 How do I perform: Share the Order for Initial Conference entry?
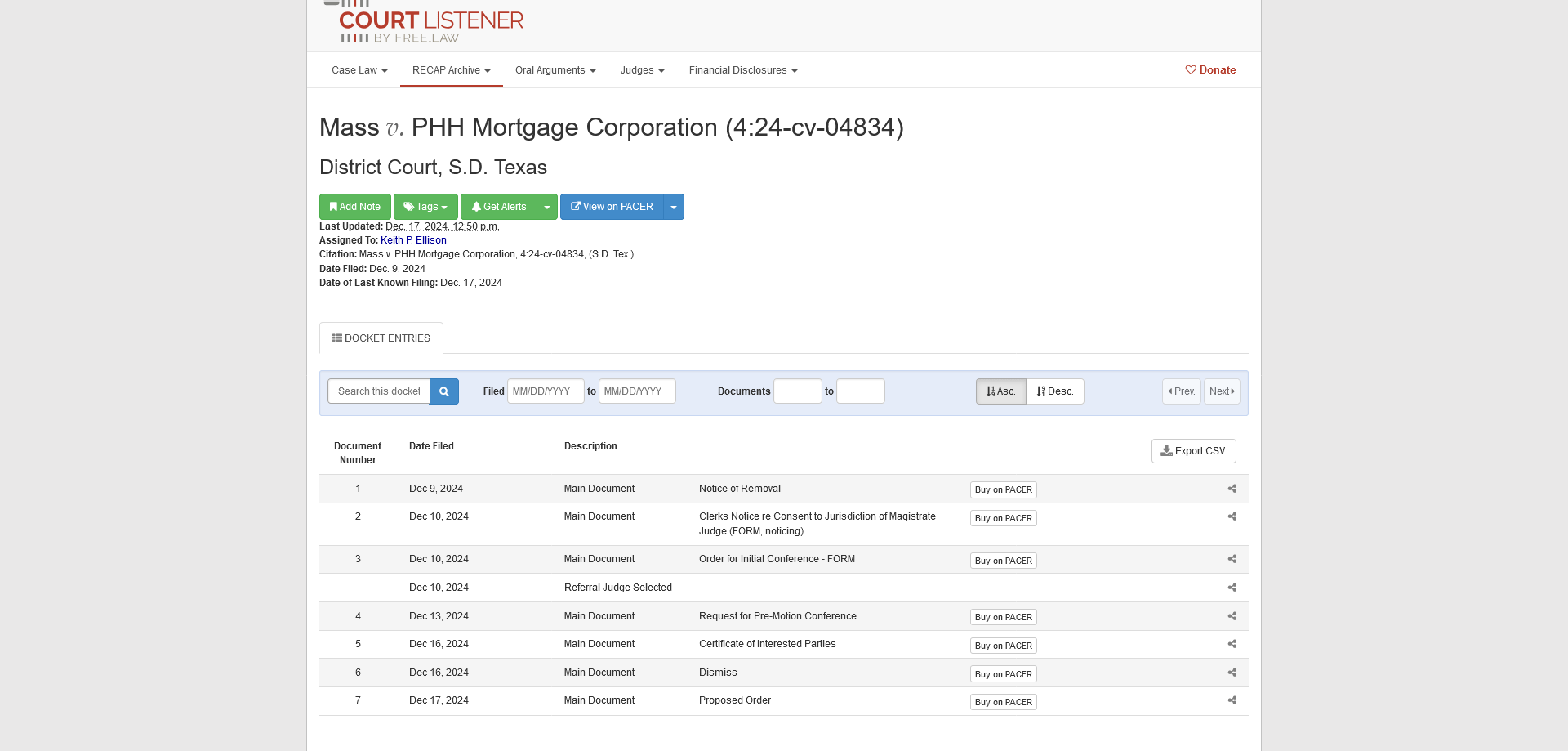tap(1232, 559)
